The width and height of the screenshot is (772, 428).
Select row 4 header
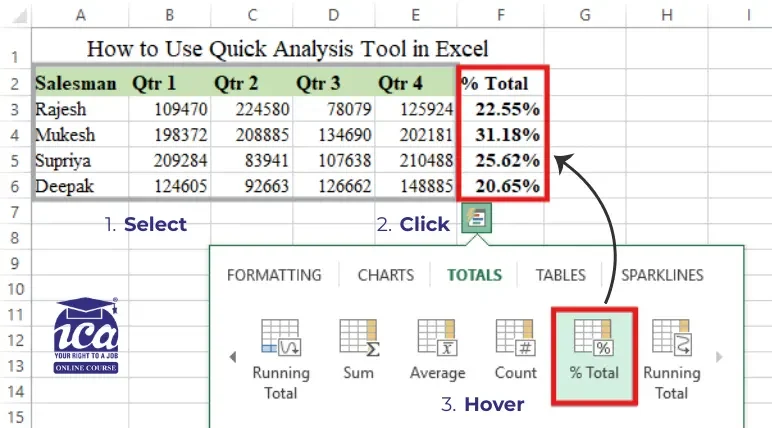point(15,134)
